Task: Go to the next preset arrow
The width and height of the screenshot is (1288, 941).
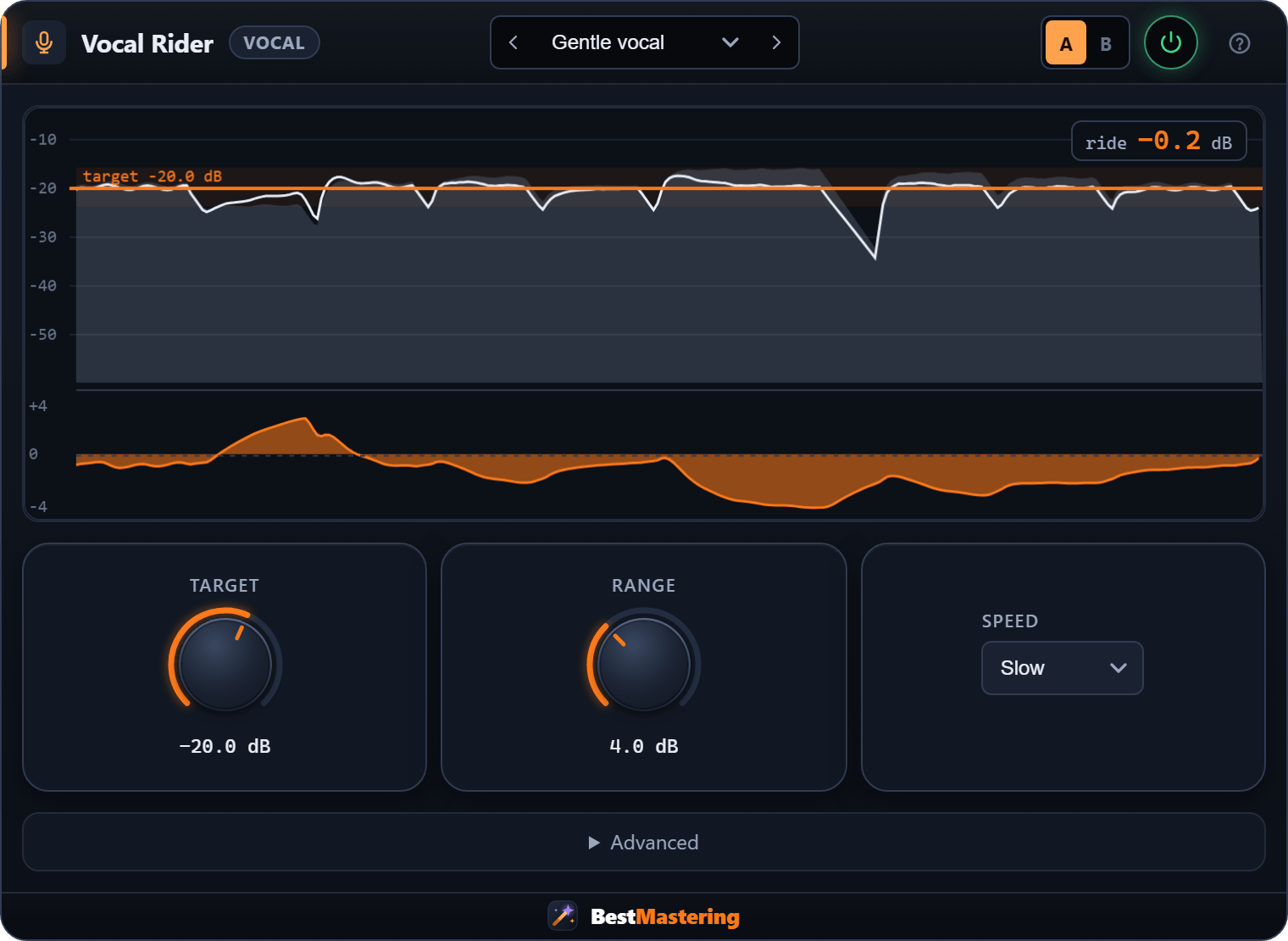Action: pyautogui.click(x=776, y=42)
